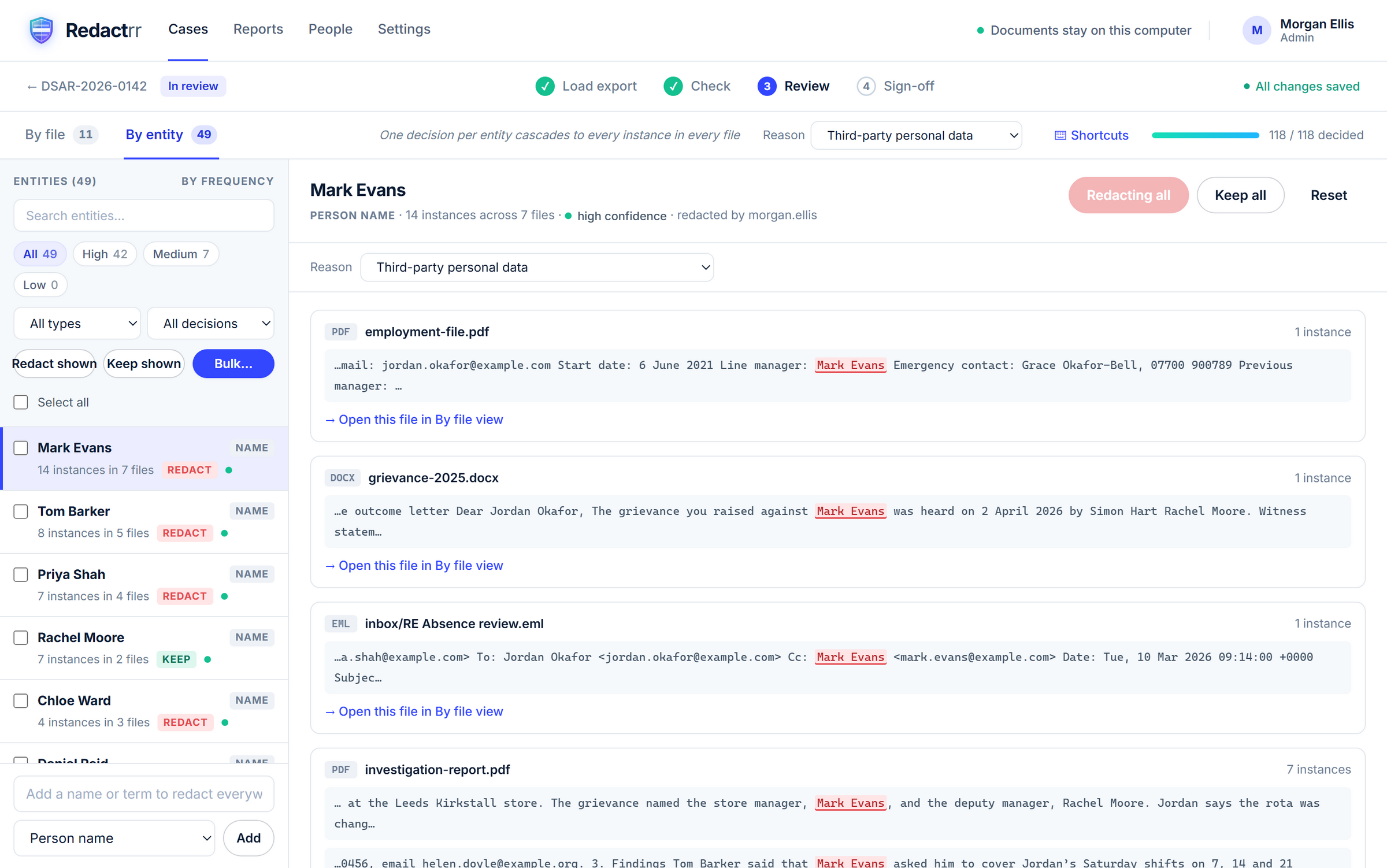1387x868 pixels.
Task: Click the Shortcuts keyboard icon
Action: [1060, 135]
